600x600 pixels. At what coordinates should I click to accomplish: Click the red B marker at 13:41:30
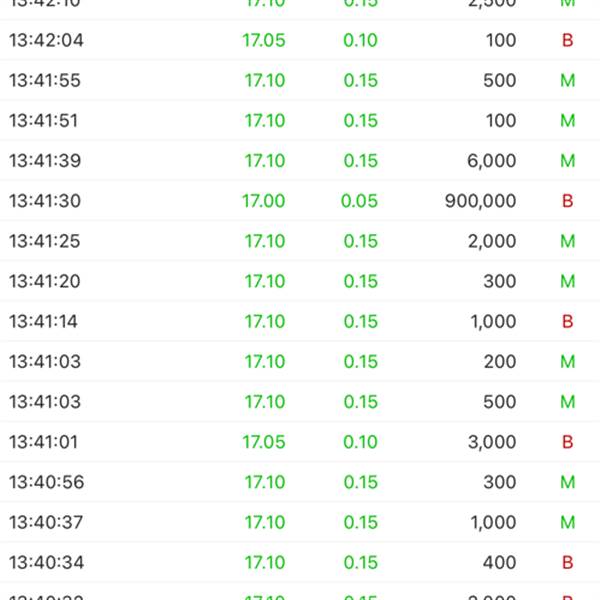tap(567, 201)
